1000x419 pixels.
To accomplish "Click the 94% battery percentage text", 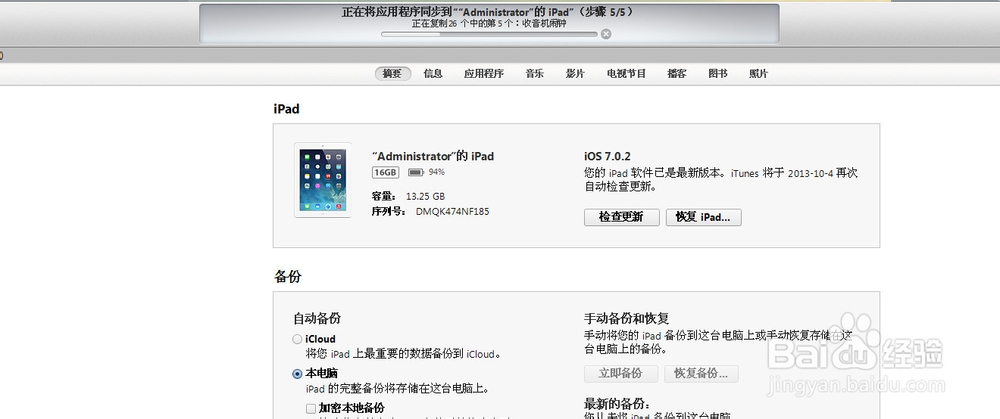I will tap(437, 172).
